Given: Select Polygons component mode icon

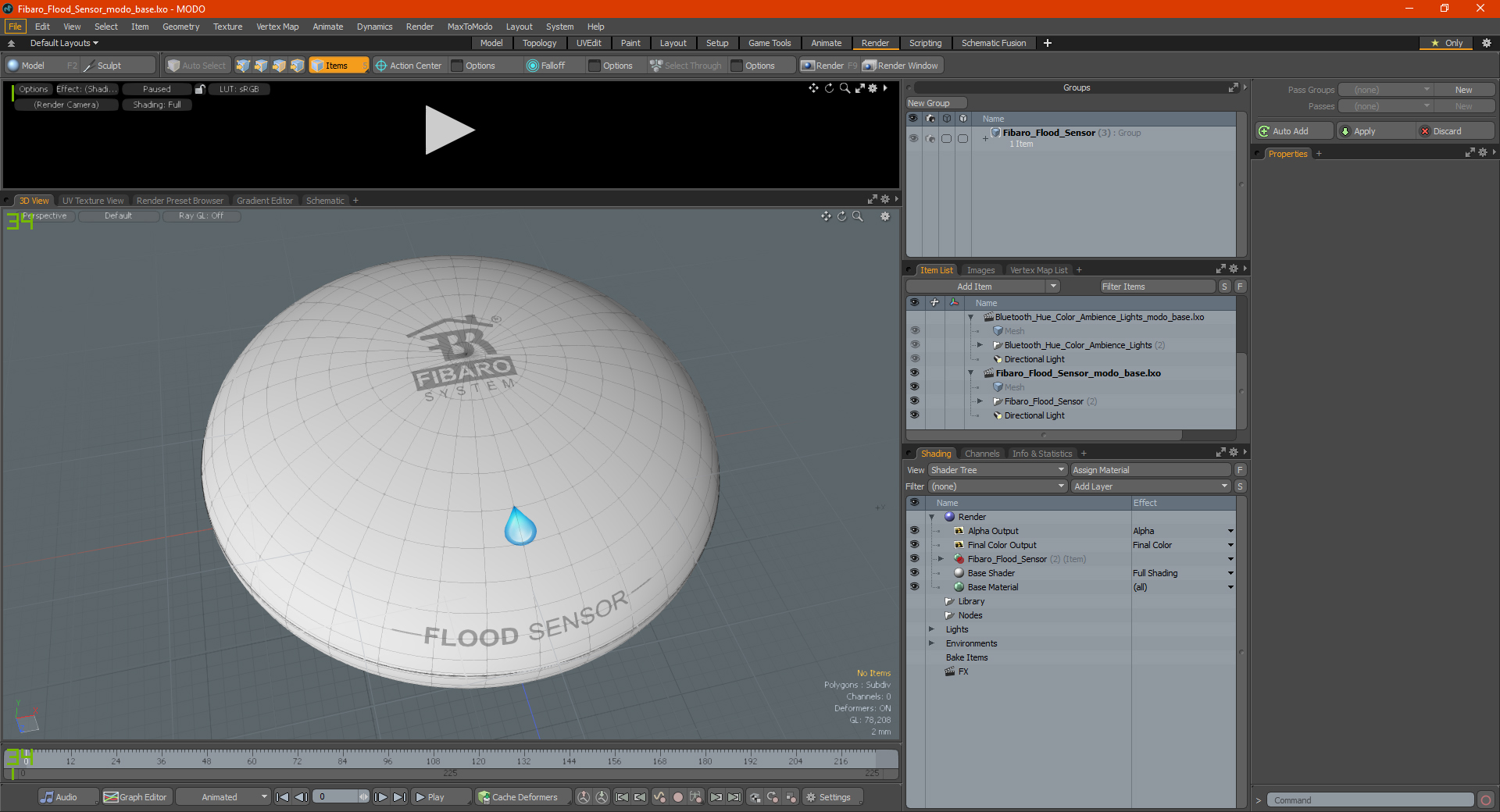Looking at the screenshot, I should click(x=279, y=66).
